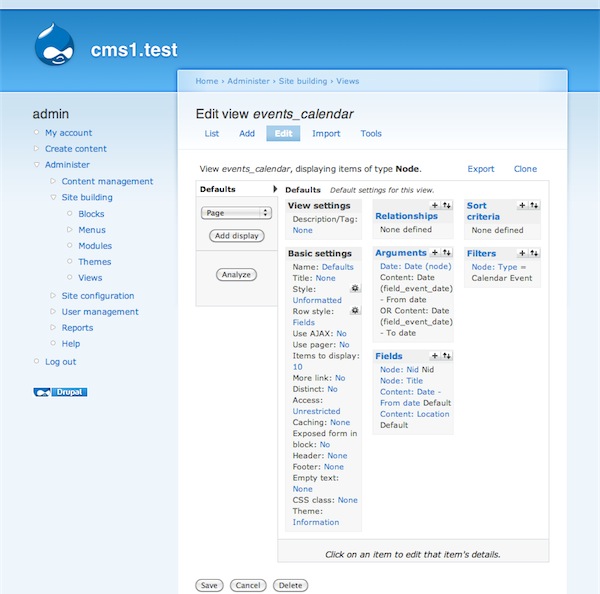The image size is (600, 594).
Task: Switch to the Import tab
Action: tap(326, 133)
